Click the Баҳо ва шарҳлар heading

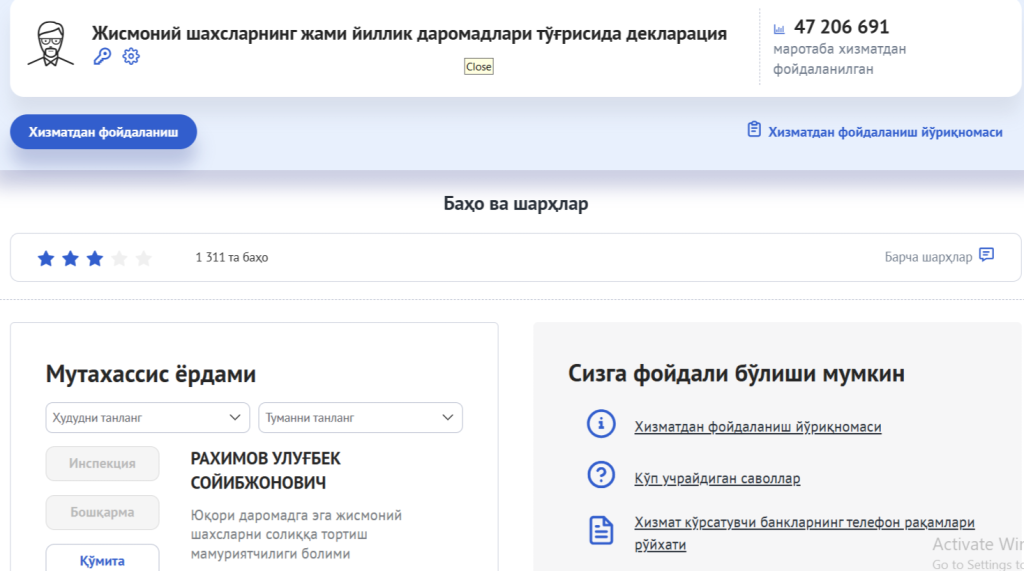coord(516,204)
